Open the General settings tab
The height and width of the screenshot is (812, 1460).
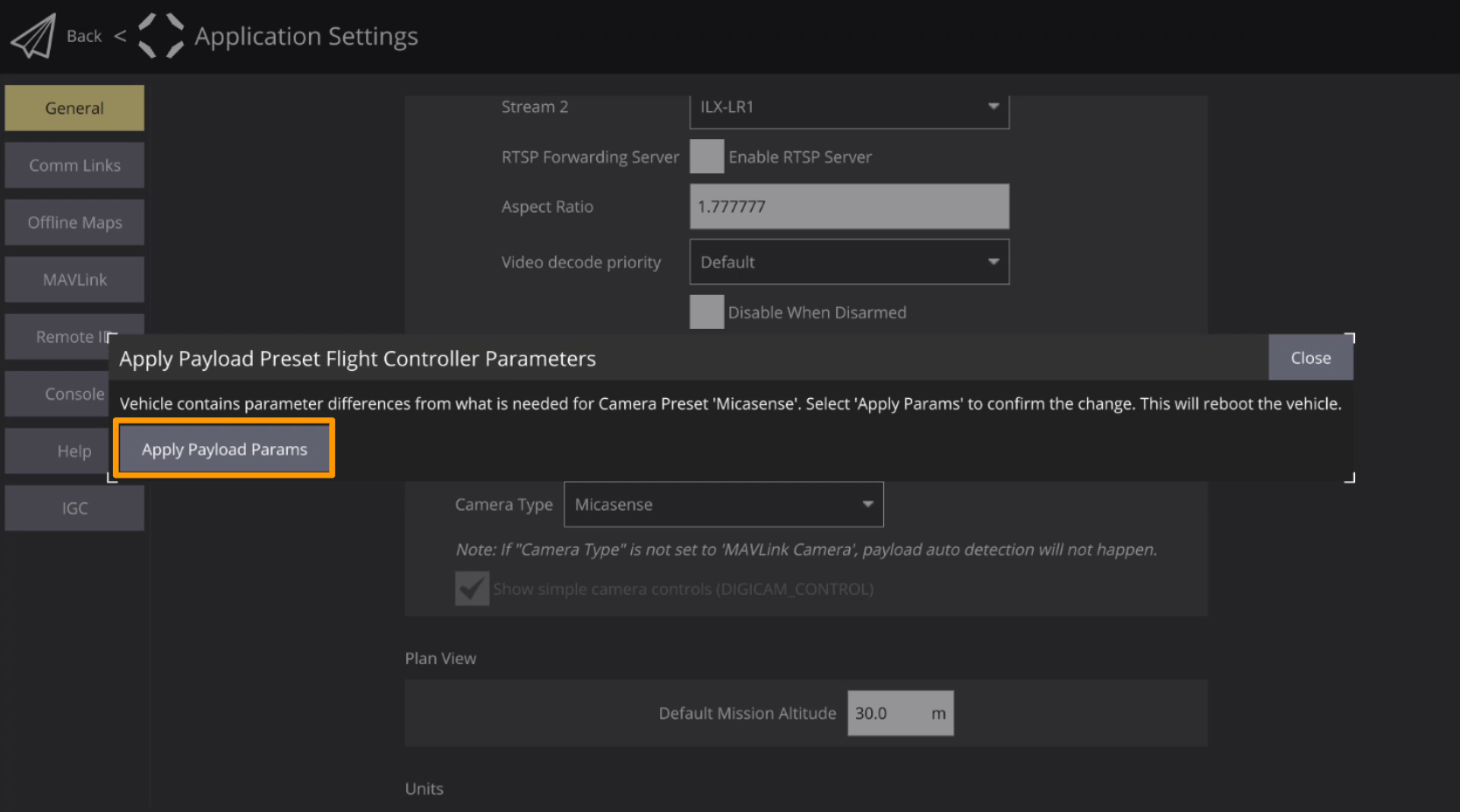[x=74, y=108]
